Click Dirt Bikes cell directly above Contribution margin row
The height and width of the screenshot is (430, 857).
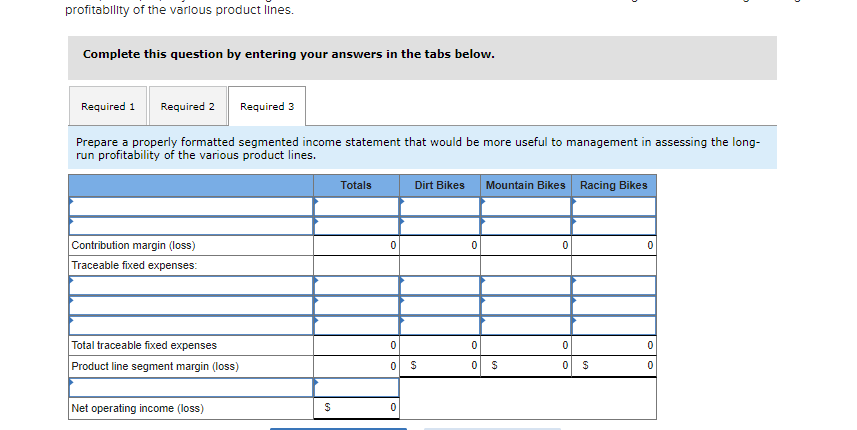(440, 226)
